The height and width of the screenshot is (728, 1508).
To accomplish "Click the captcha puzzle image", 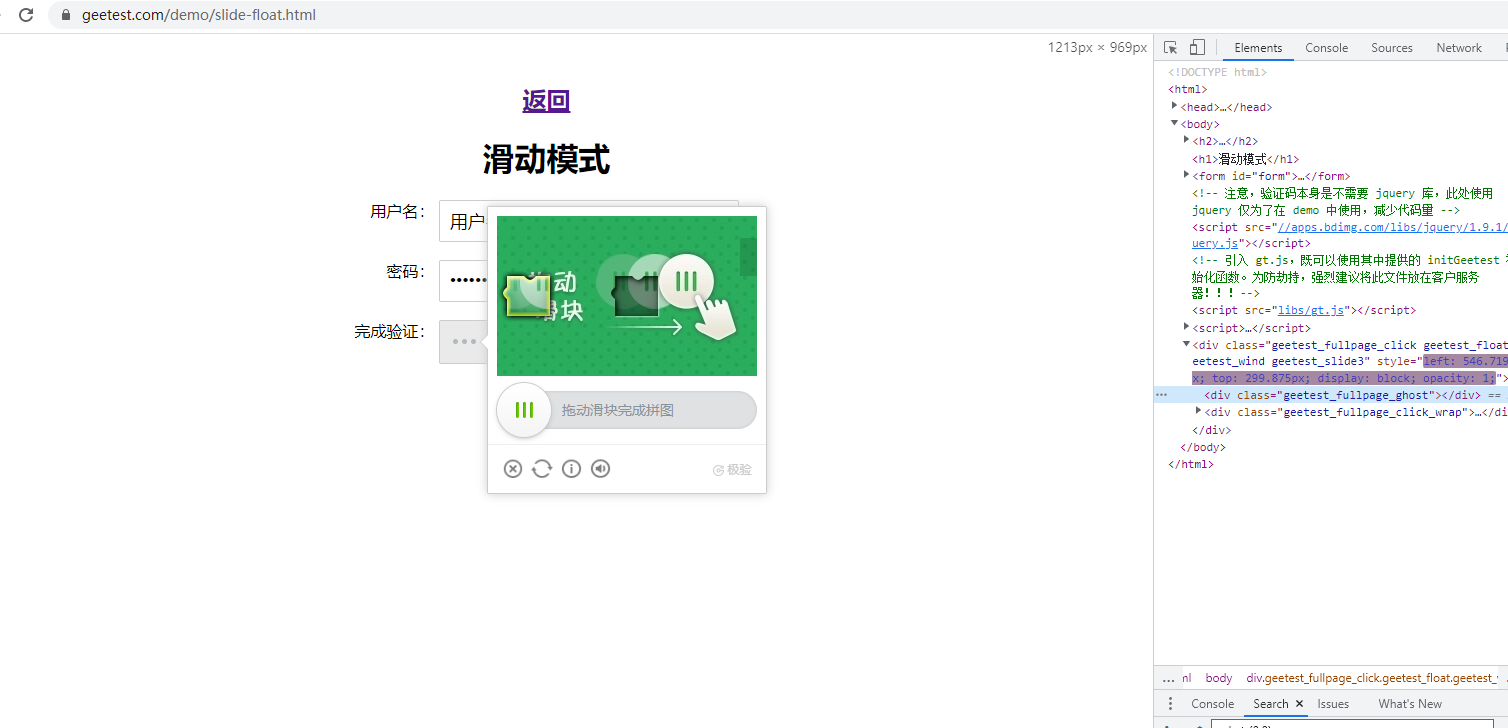I will 627,296.
